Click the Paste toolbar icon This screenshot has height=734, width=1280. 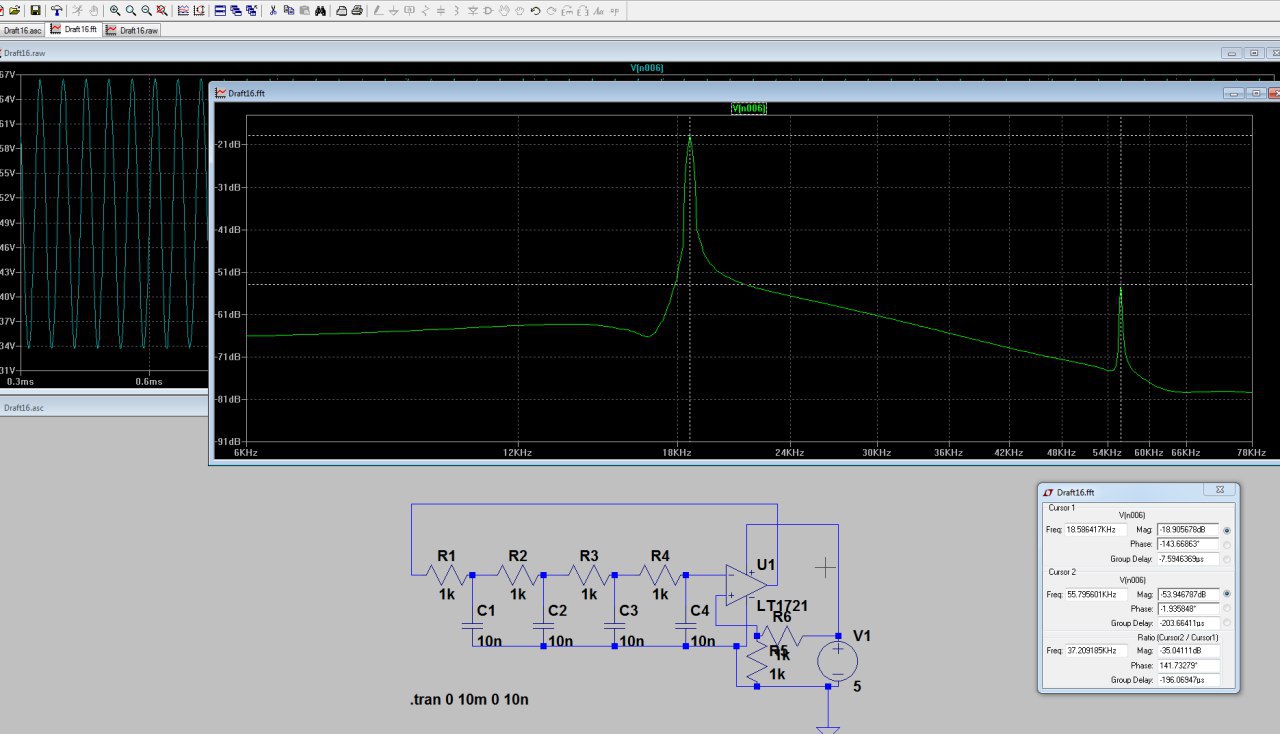click(304, 10)
